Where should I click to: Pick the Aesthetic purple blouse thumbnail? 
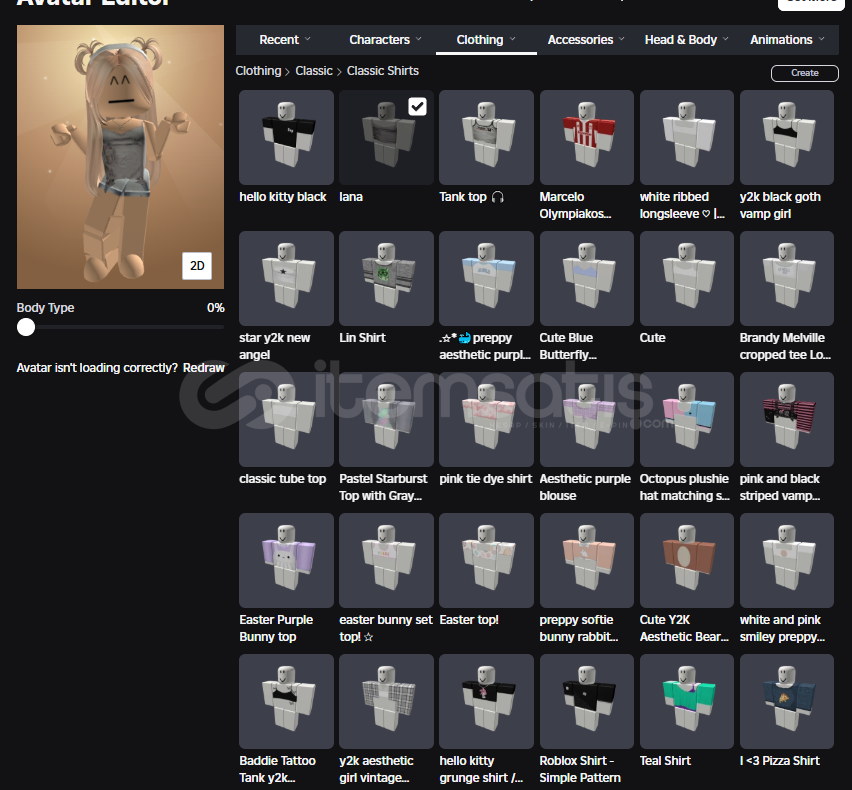(x=587, y=419)
